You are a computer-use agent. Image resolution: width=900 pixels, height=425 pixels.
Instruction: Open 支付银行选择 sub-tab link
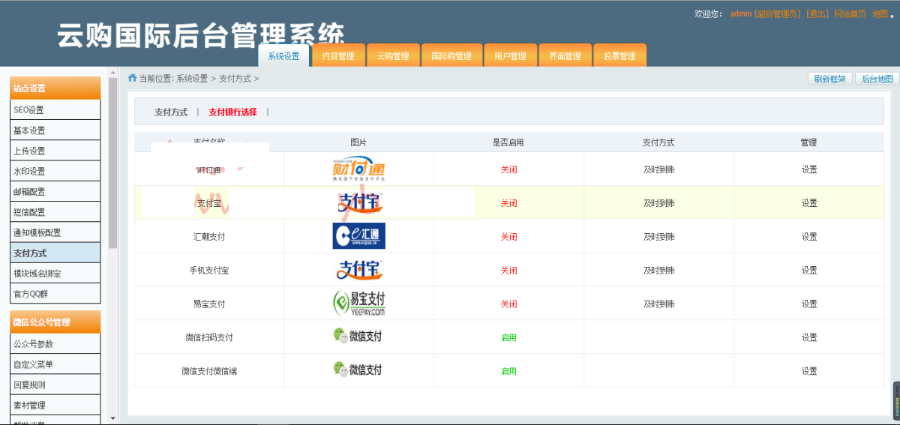(232, 112)
